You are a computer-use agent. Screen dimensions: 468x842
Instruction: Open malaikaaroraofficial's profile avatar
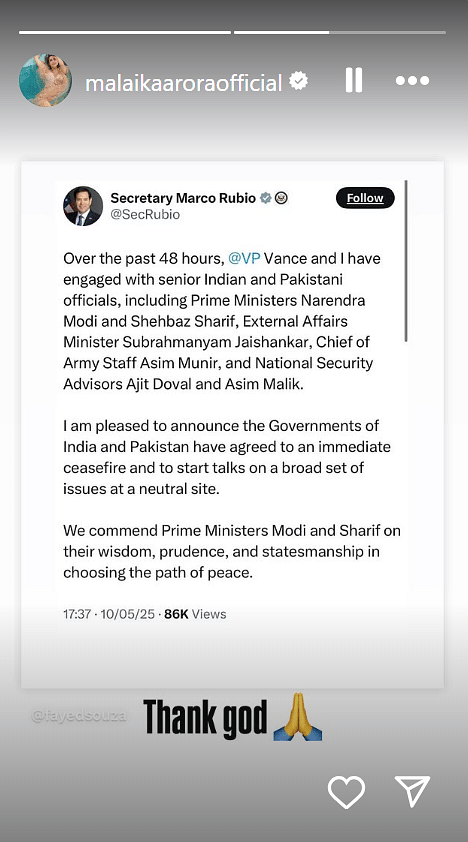coord(45,80)
